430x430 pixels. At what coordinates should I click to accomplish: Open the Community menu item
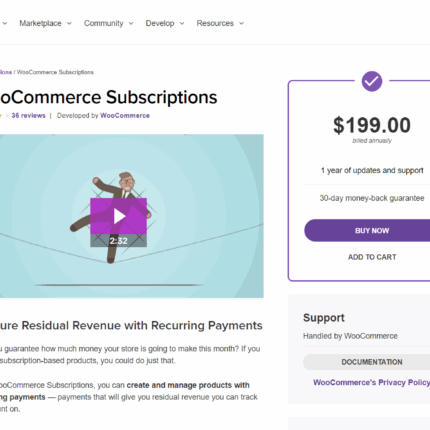coord(104,23)
